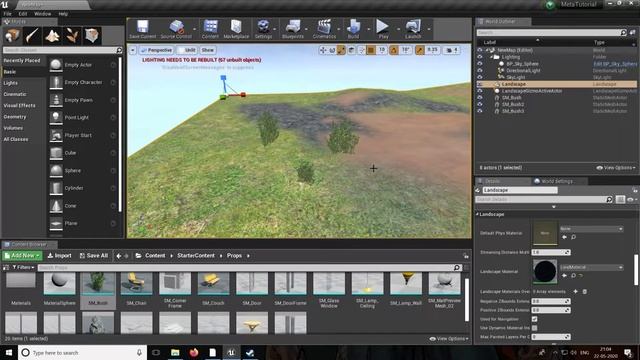640x360 pixels.
Task: Toggle Use Dynamic Material Instance checkbox
Action: [534, 328]
